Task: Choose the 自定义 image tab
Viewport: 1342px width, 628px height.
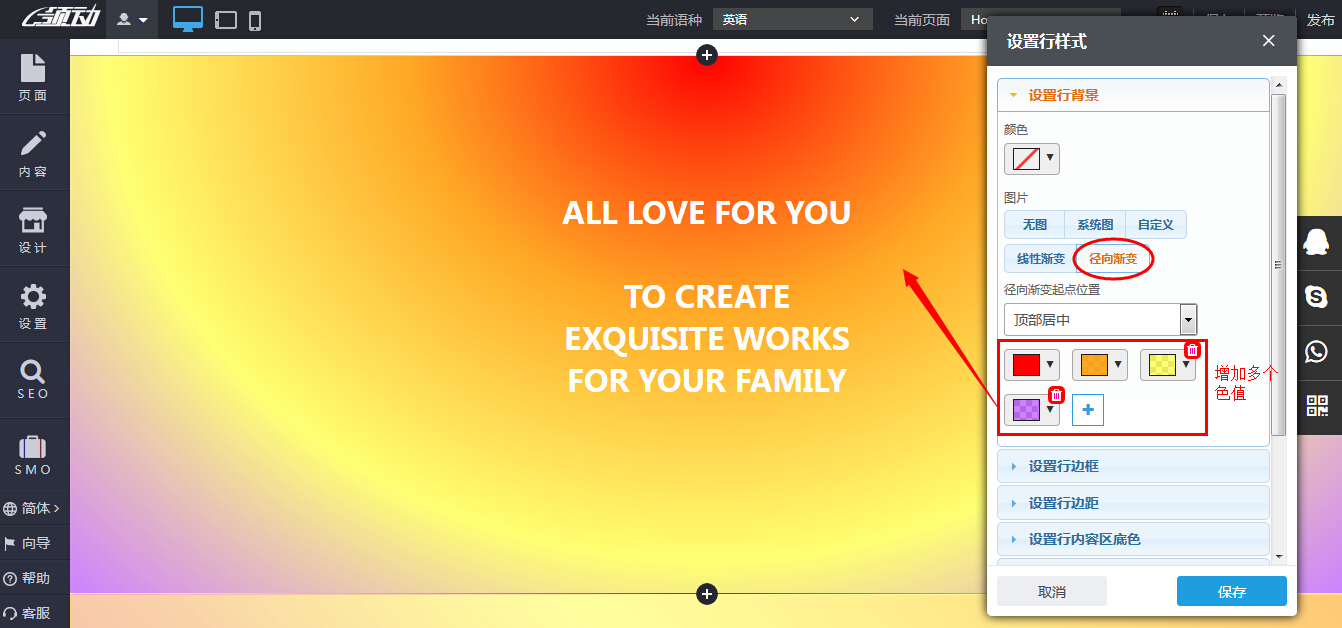Action: coord(1155,225)
